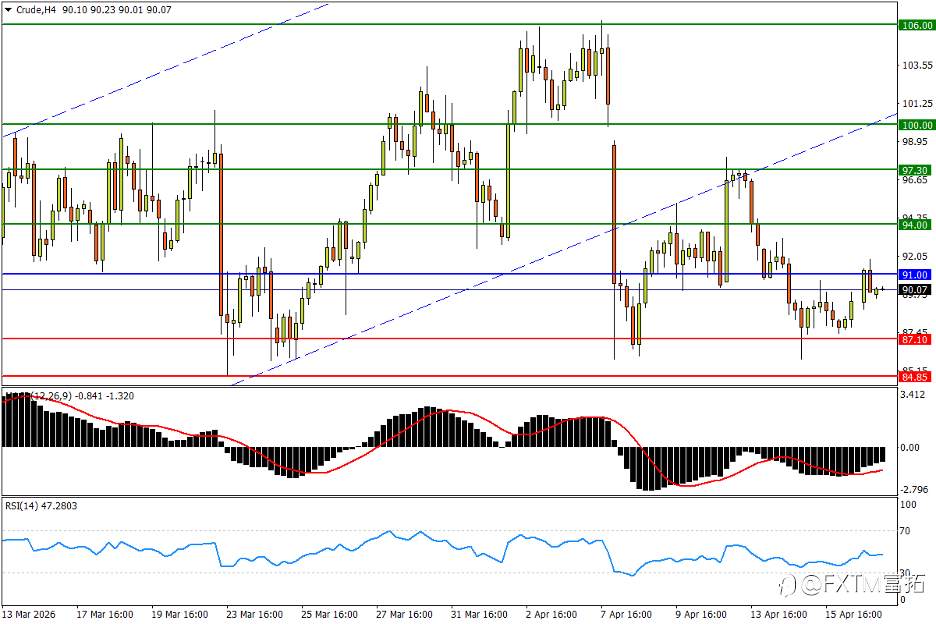
Task: Click the triangle arrow beside Crude,H4
Action: (8, 10)
